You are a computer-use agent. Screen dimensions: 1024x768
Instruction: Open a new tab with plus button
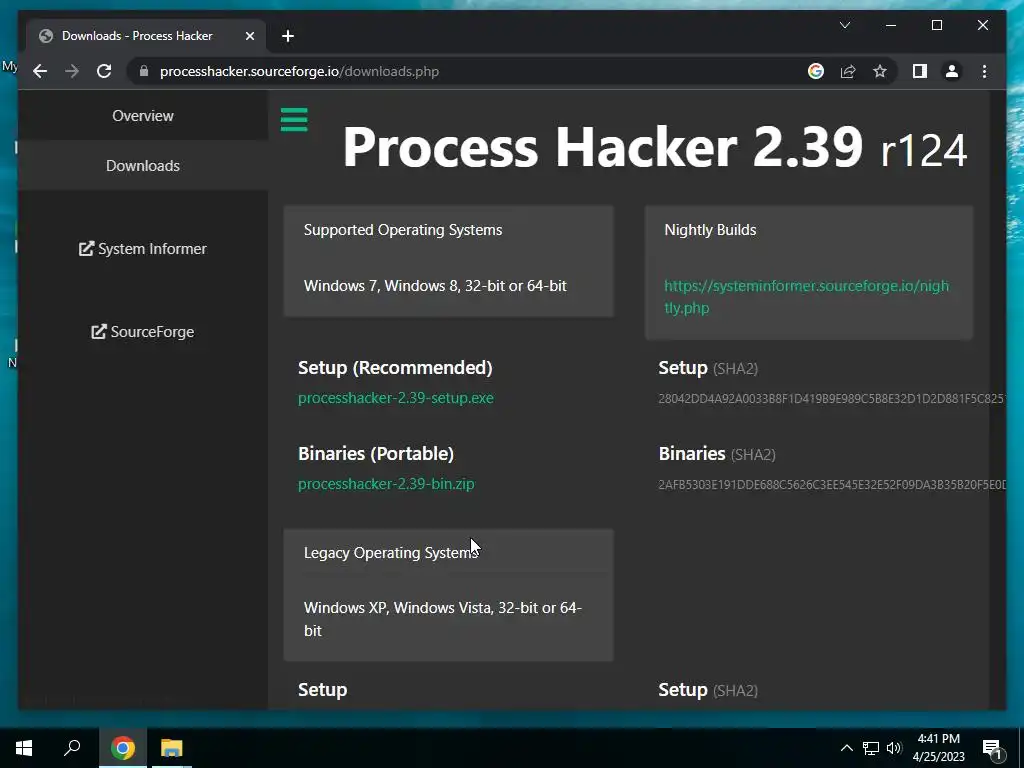coord(288,36)
